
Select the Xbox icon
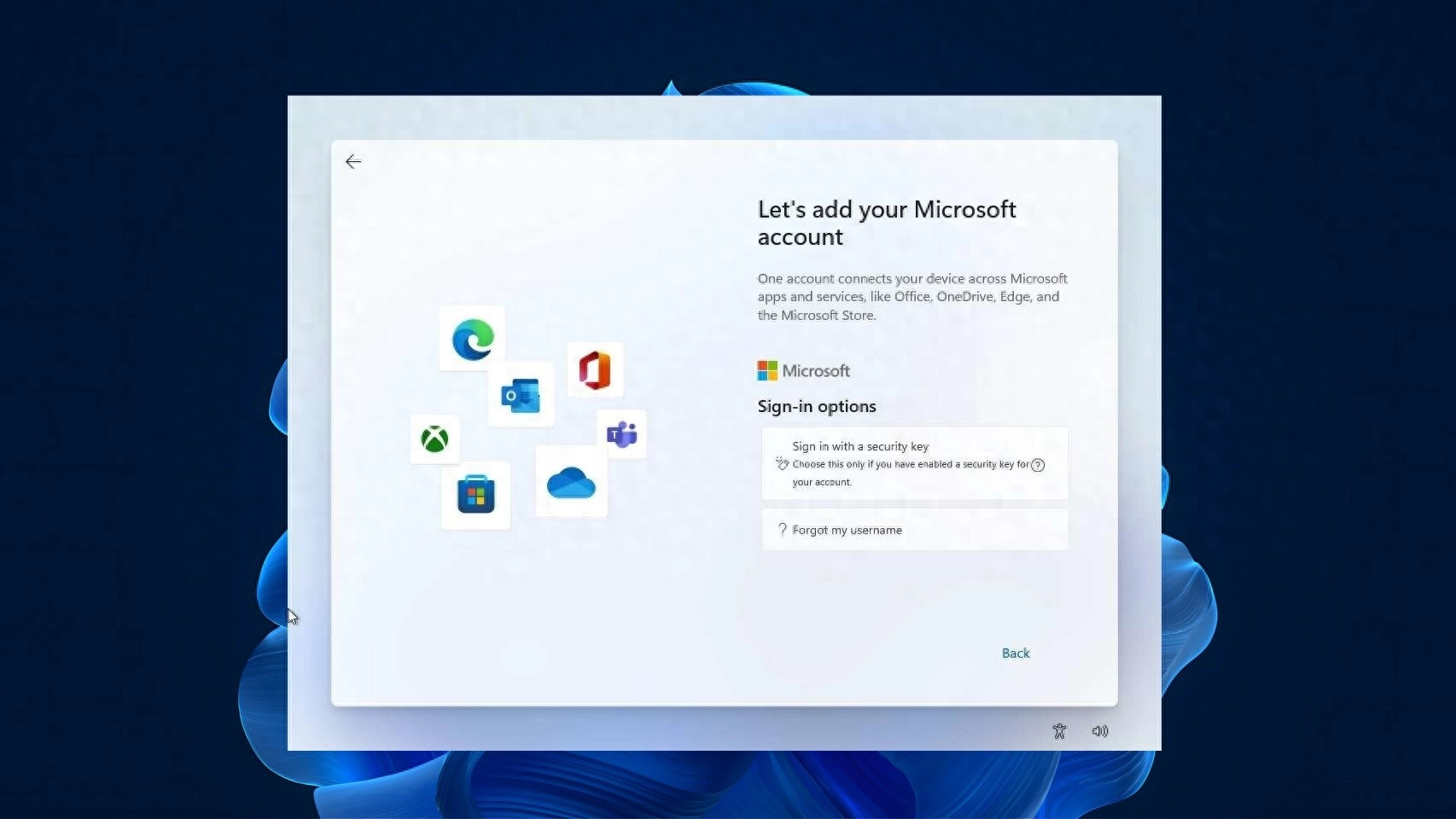[434, 439]
